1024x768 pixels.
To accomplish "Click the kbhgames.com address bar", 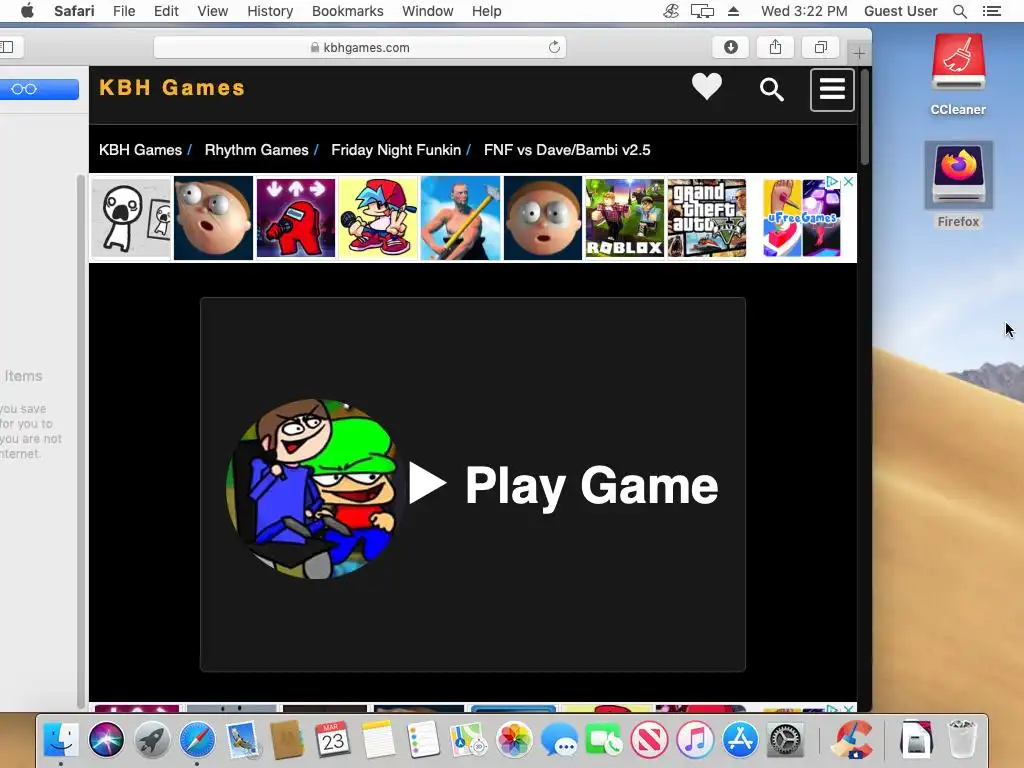I will click(360, 47).
